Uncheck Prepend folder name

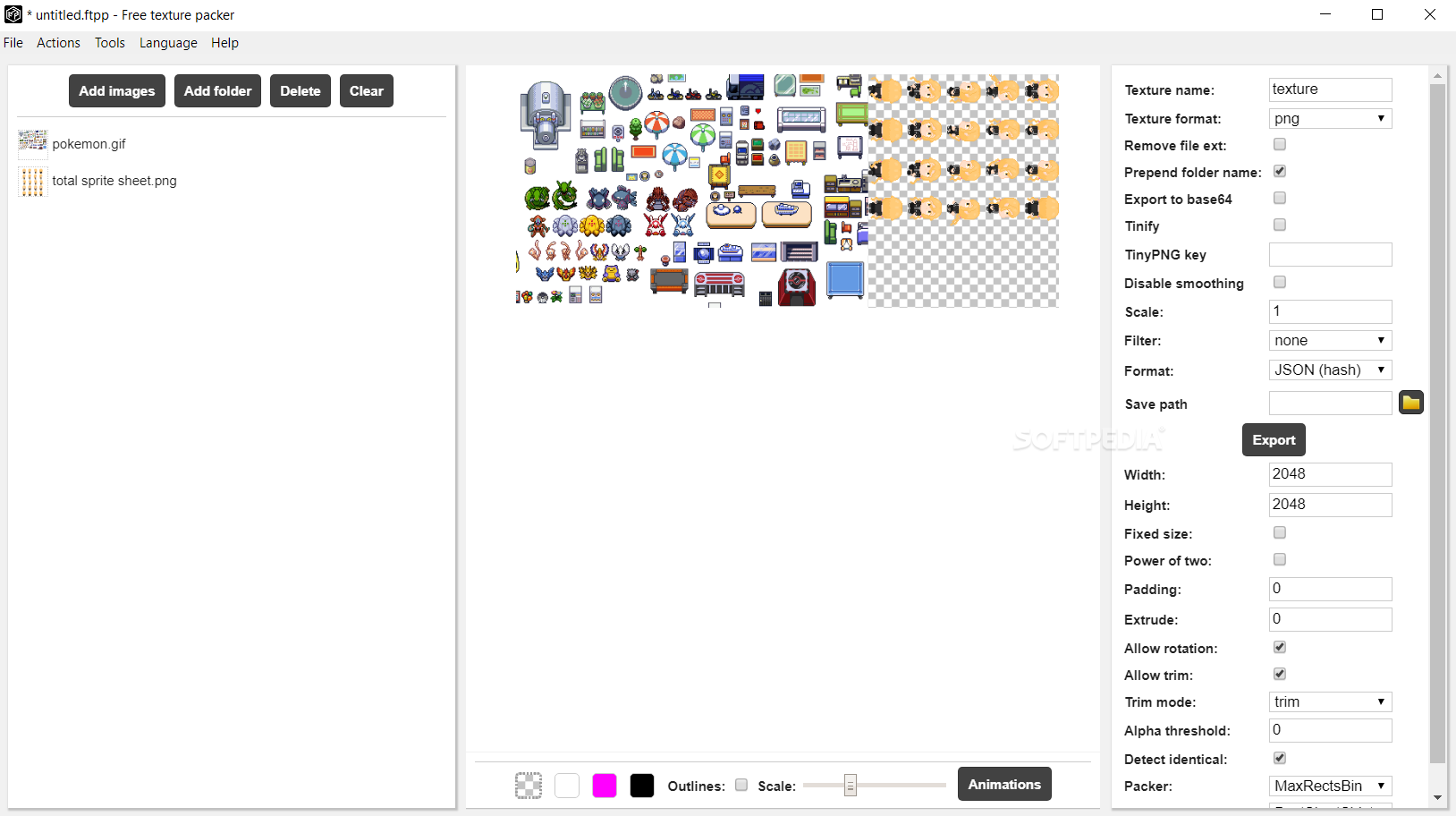click(1280, 171)
